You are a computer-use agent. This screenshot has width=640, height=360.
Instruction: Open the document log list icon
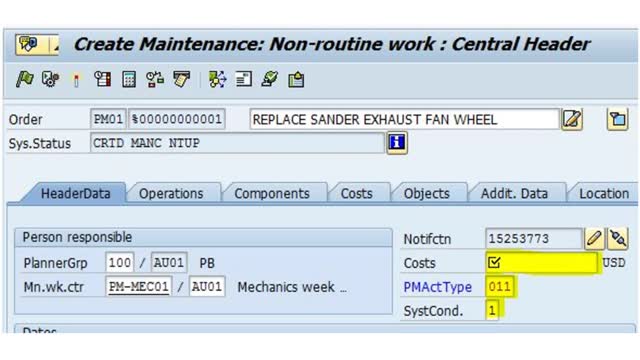pyautogui.click(x=244, y=79)
